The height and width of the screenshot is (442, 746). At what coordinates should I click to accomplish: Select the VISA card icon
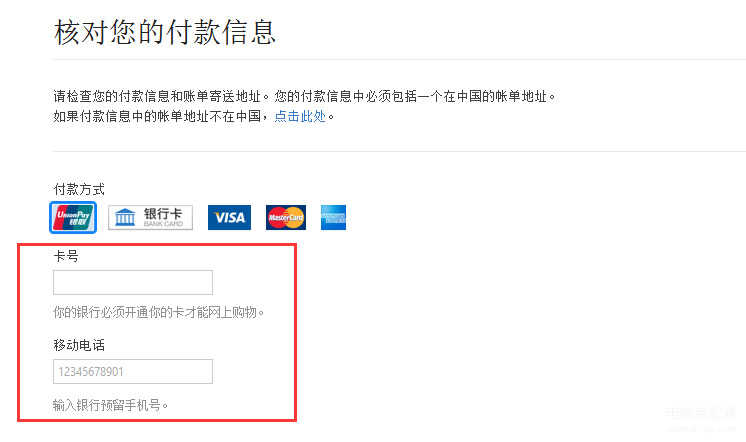(229, 217)
